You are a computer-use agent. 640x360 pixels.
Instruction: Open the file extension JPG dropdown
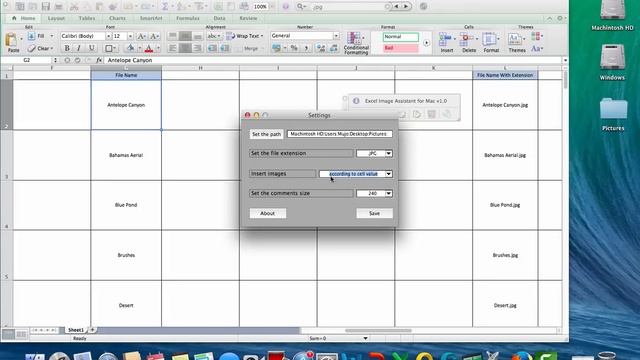(389, 153)
